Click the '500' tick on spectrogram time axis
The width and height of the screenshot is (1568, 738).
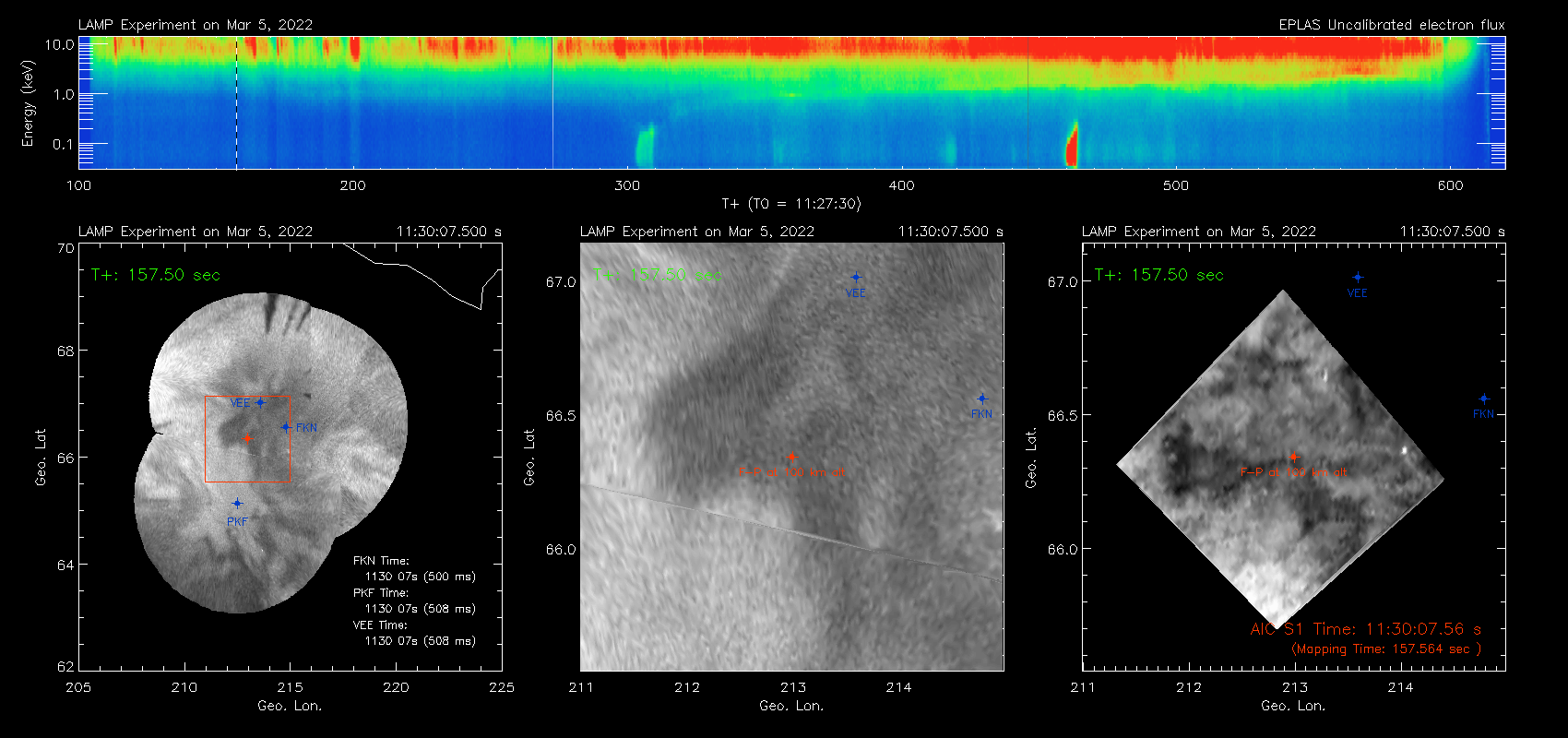pyautogui.click(x=1176, y=185)
